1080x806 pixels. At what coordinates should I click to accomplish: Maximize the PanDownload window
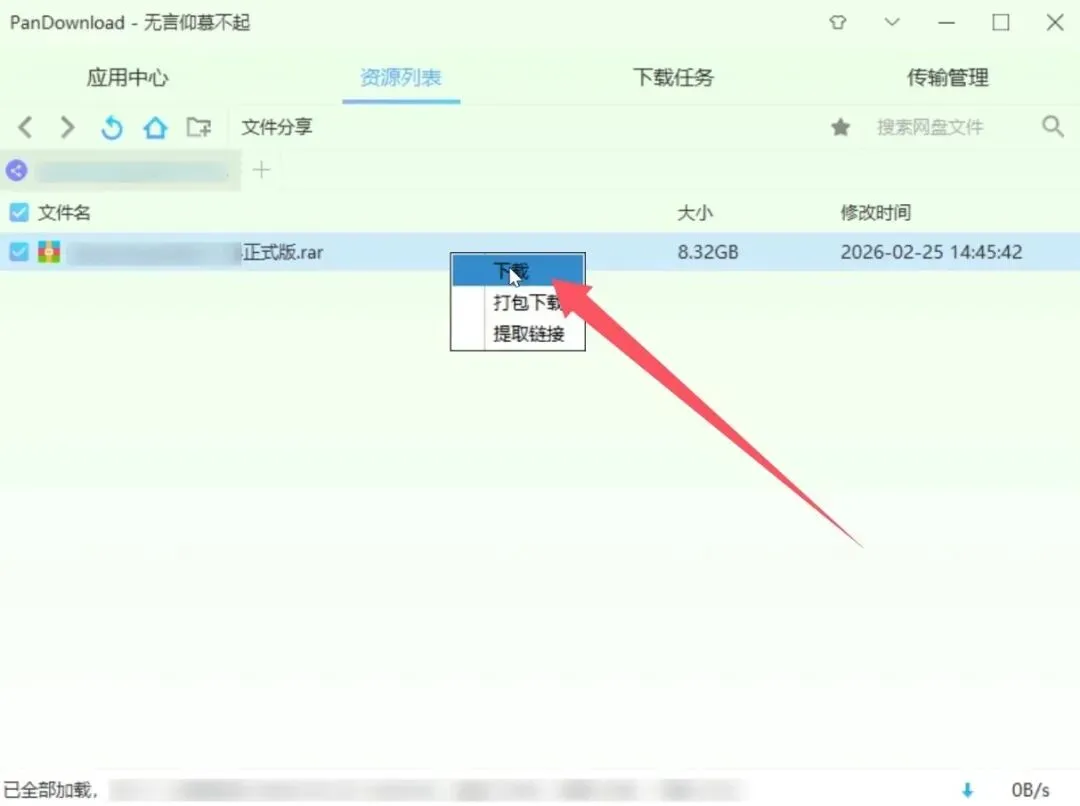(x=1001, y=23)
